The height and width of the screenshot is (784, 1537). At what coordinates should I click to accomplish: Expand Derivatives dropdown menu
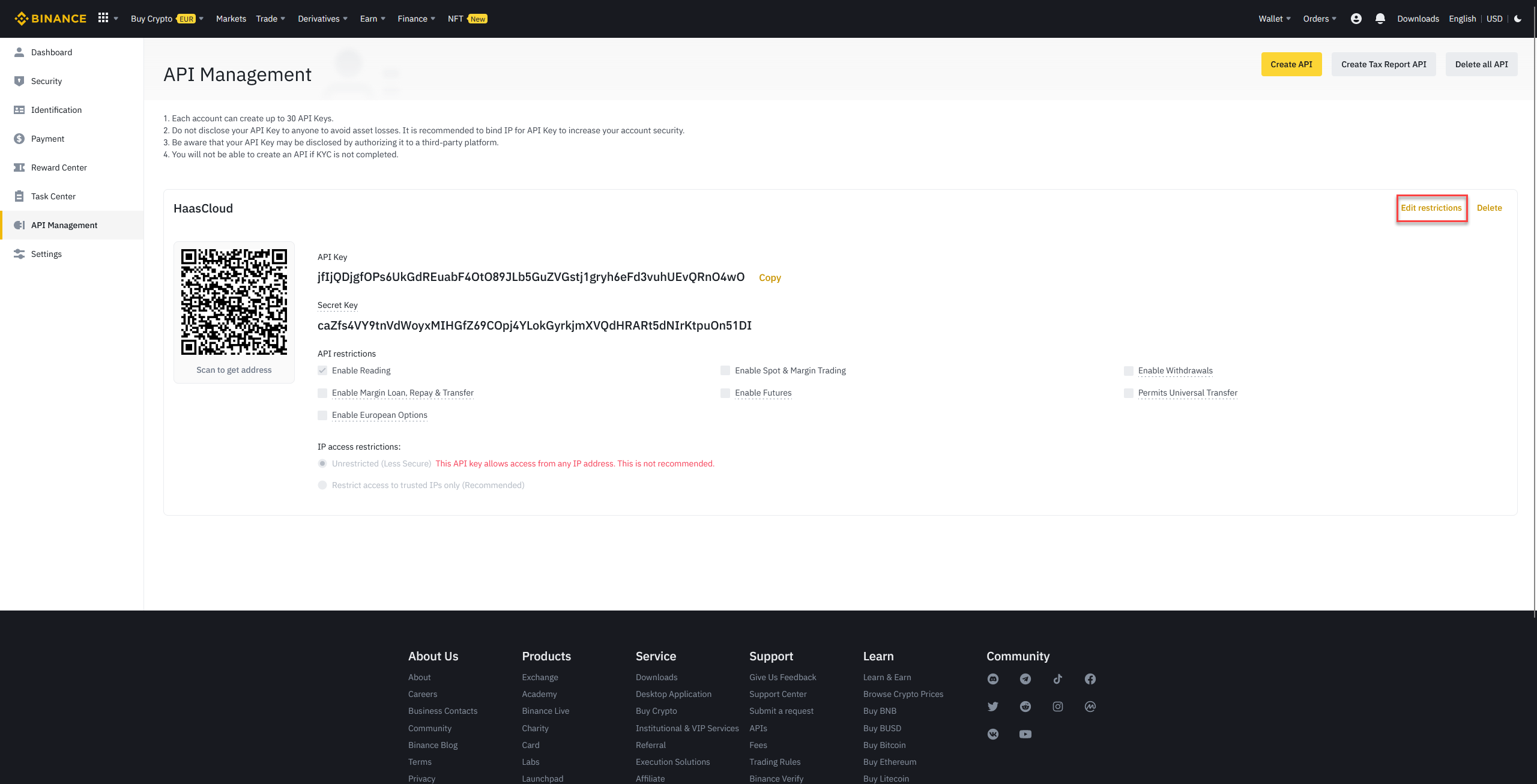point(323,19)
